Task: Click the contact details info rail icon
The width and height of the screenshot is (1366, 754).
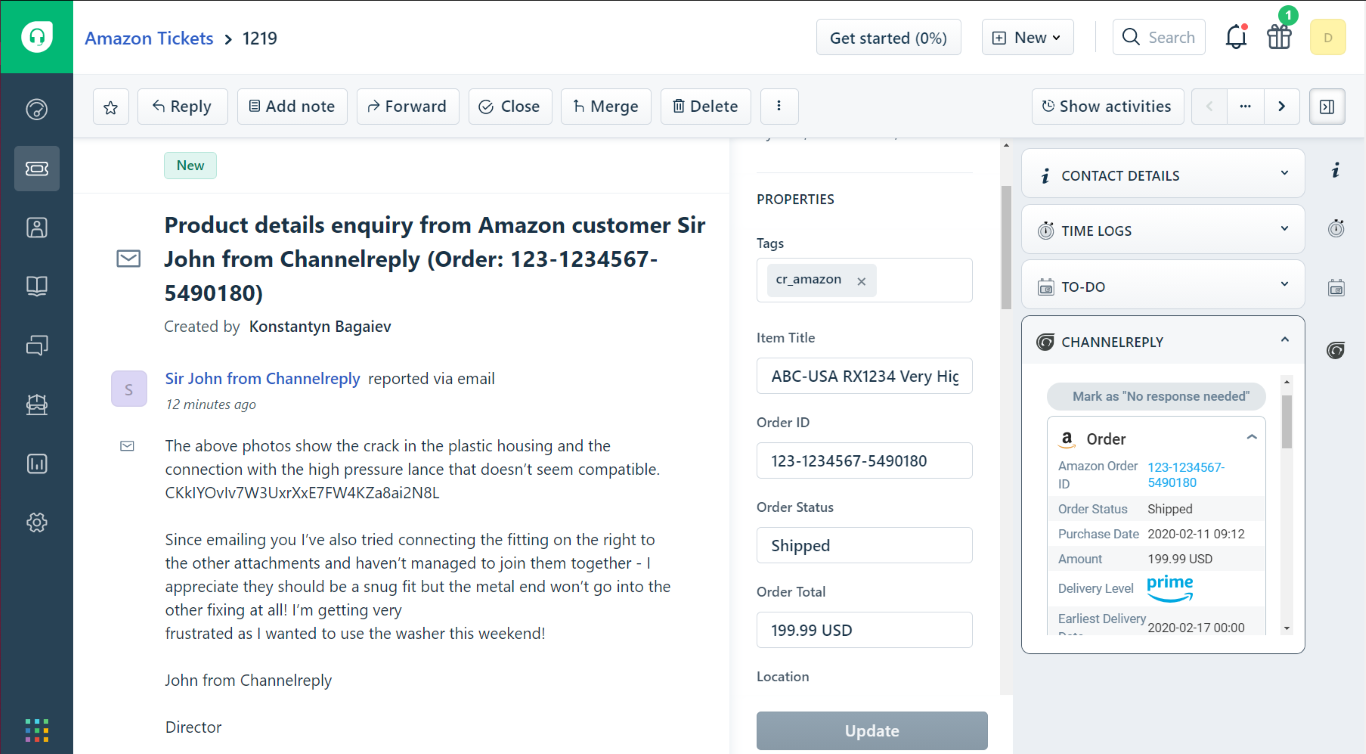Action: pyautogui.click(x=1336, y=171)
